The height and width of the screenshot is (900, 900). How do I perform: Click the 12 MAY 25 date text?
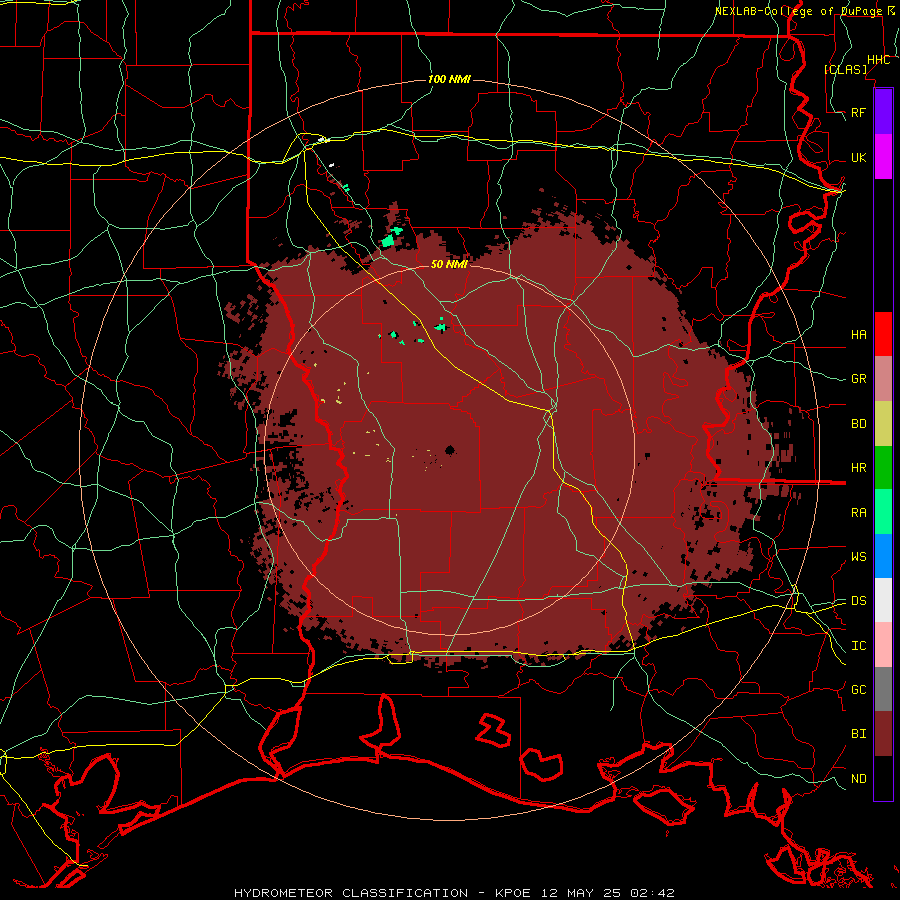point(581,893)
